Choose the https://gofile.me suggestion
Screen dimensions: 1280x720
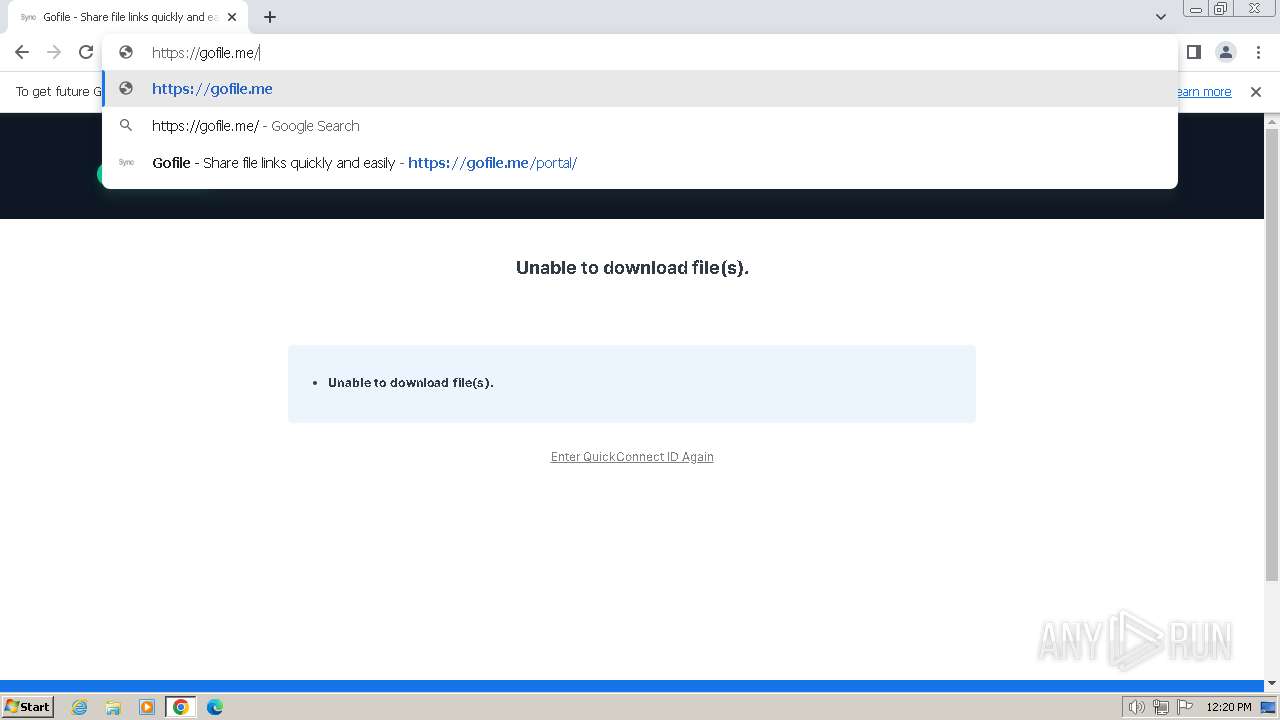click(640, 89)
